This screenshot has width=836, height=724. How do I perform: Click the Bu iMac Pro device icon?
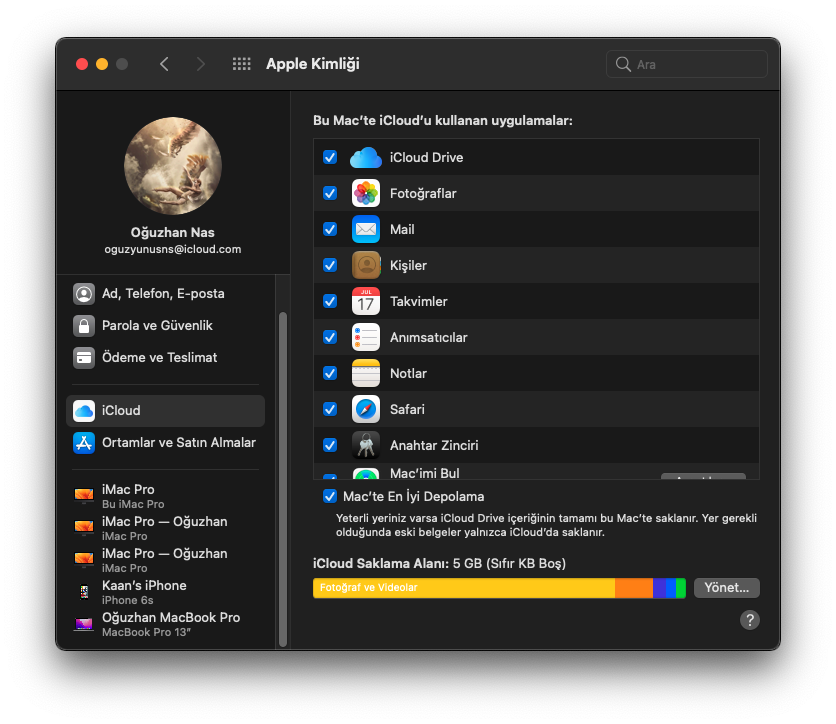pos(84,496)
